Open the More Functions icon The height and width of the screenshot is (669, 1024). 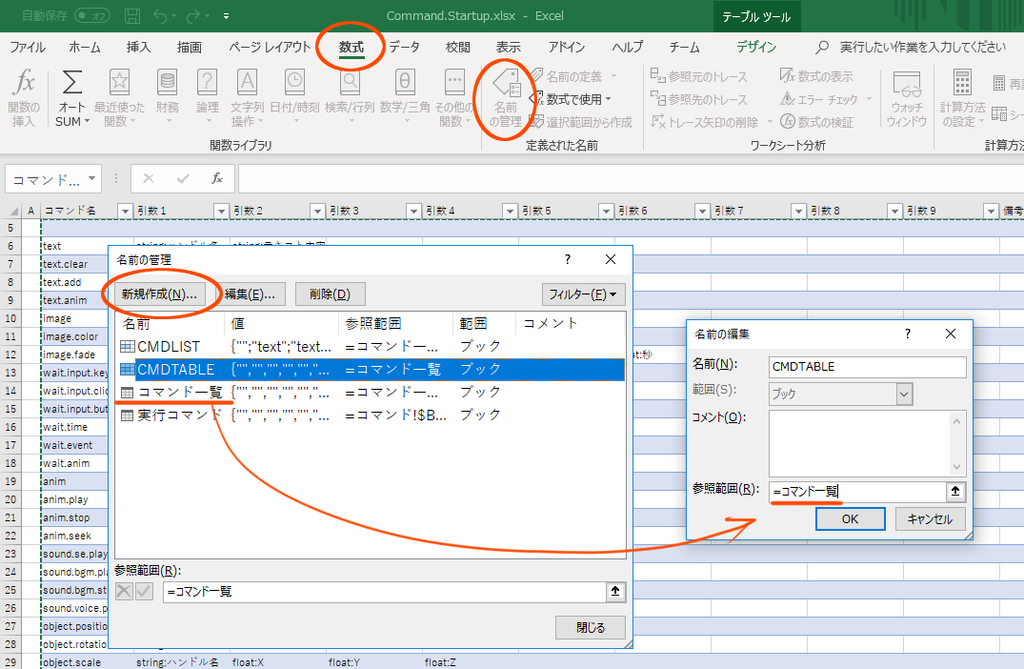(455, 83)
